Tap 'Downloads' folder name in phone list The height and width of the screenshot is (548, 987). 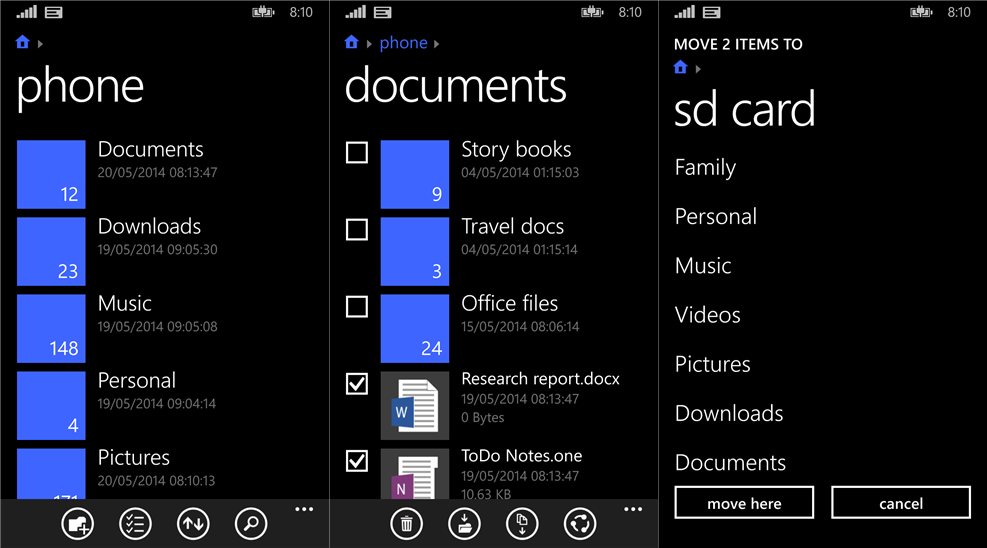[149, 226]
